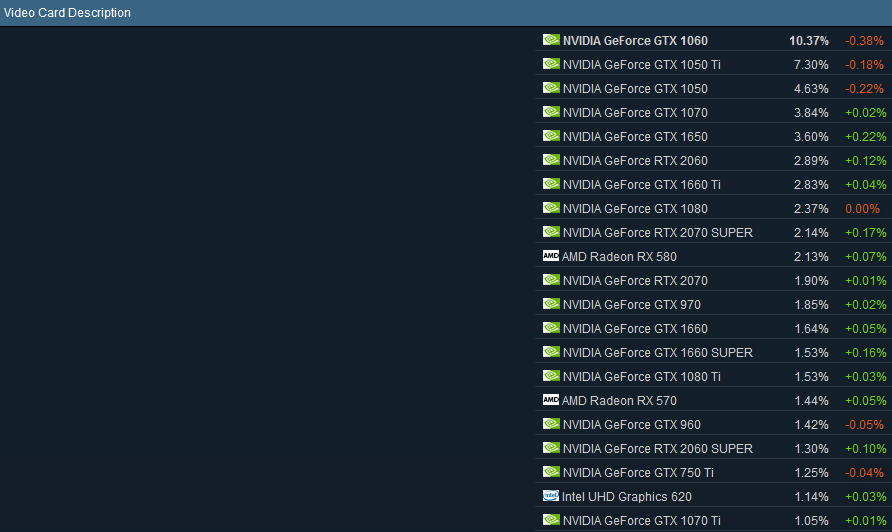Click the +0.16% change value
Viewport: 892px width, 532px height.
pyautogui.click(x=865, y=353)
